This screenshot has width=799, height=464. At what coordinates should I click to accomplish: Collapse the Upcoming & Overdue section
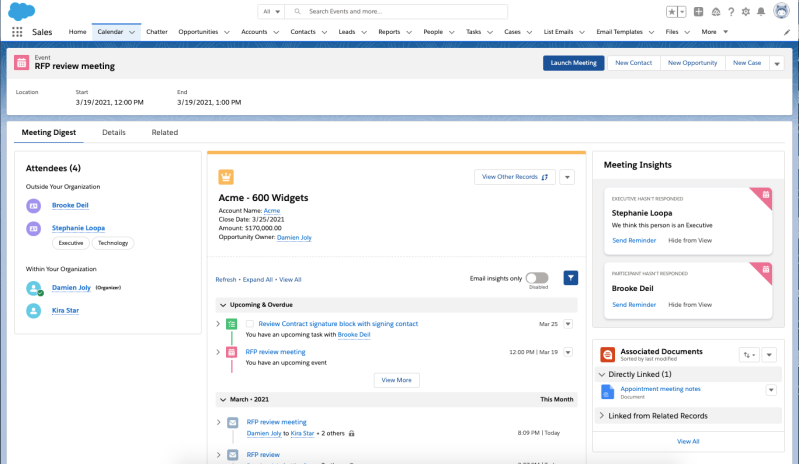click(x=223, y=305)
